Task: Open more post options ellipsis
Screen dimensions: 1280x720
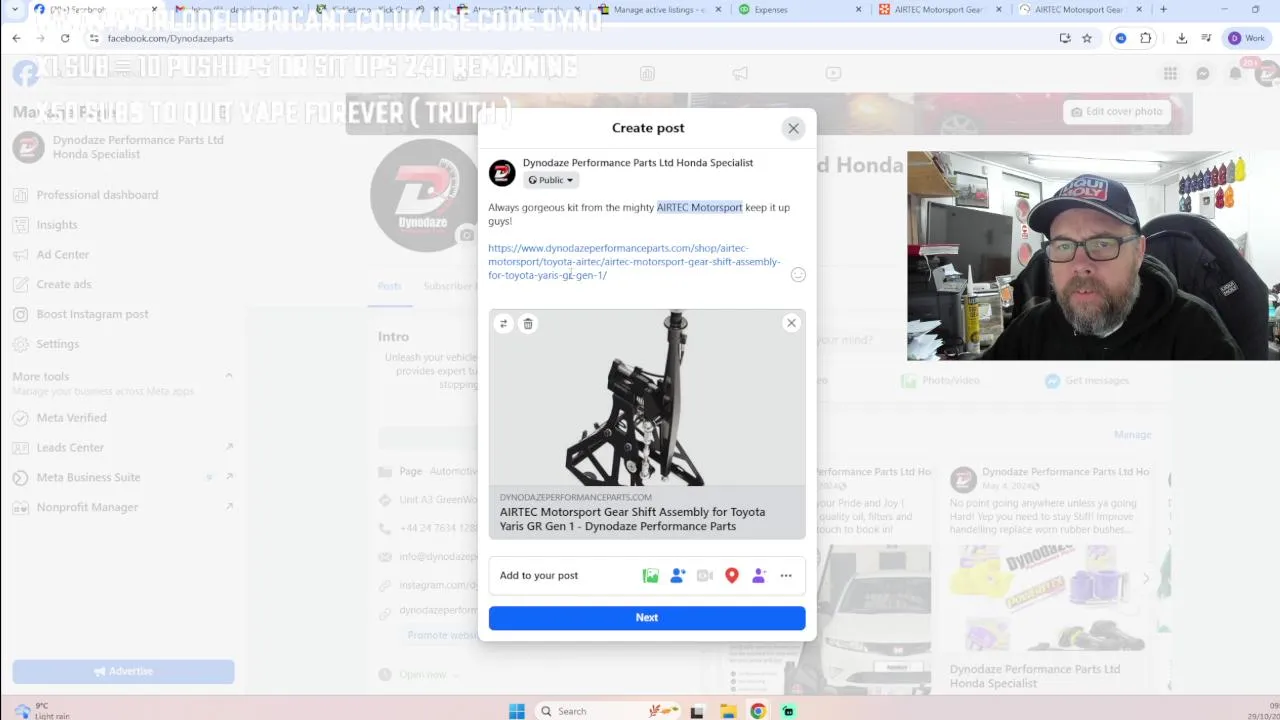Action: [x=786, y=575]
